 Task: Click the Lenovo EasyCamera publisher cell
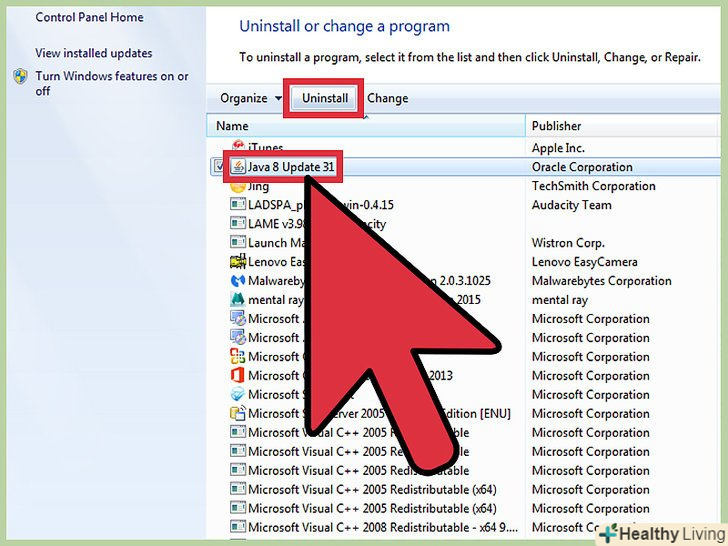(x=585, y=262)
